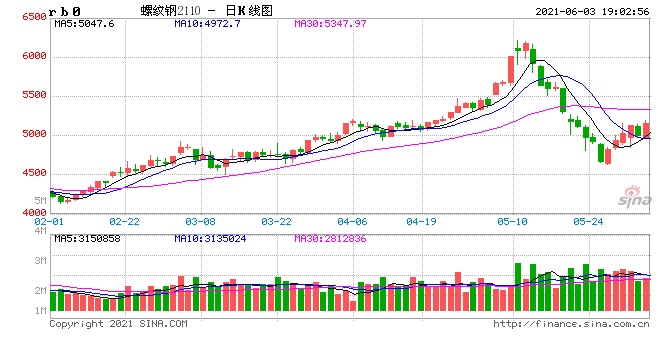Click the '04-06' date axis label

[352, 221]
